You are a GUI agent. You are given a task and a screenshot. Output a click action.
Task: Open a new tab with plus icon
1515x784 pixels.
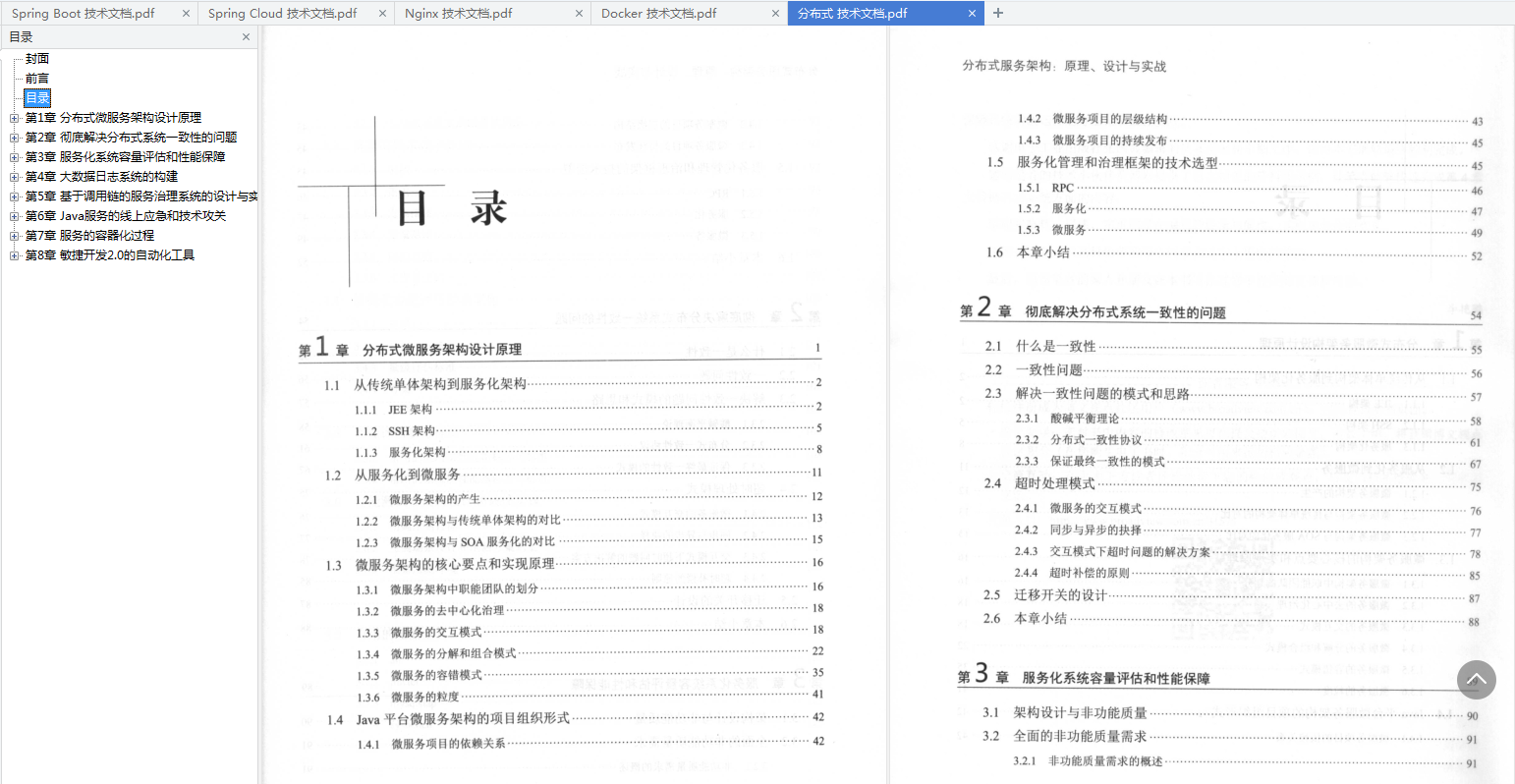click(998, 13)
